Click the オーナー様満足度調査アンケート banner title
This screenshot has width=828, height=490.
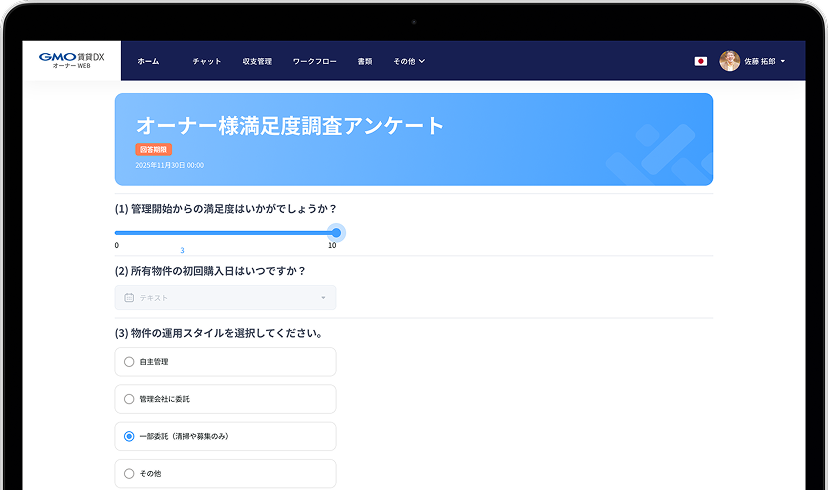[289, 125]
